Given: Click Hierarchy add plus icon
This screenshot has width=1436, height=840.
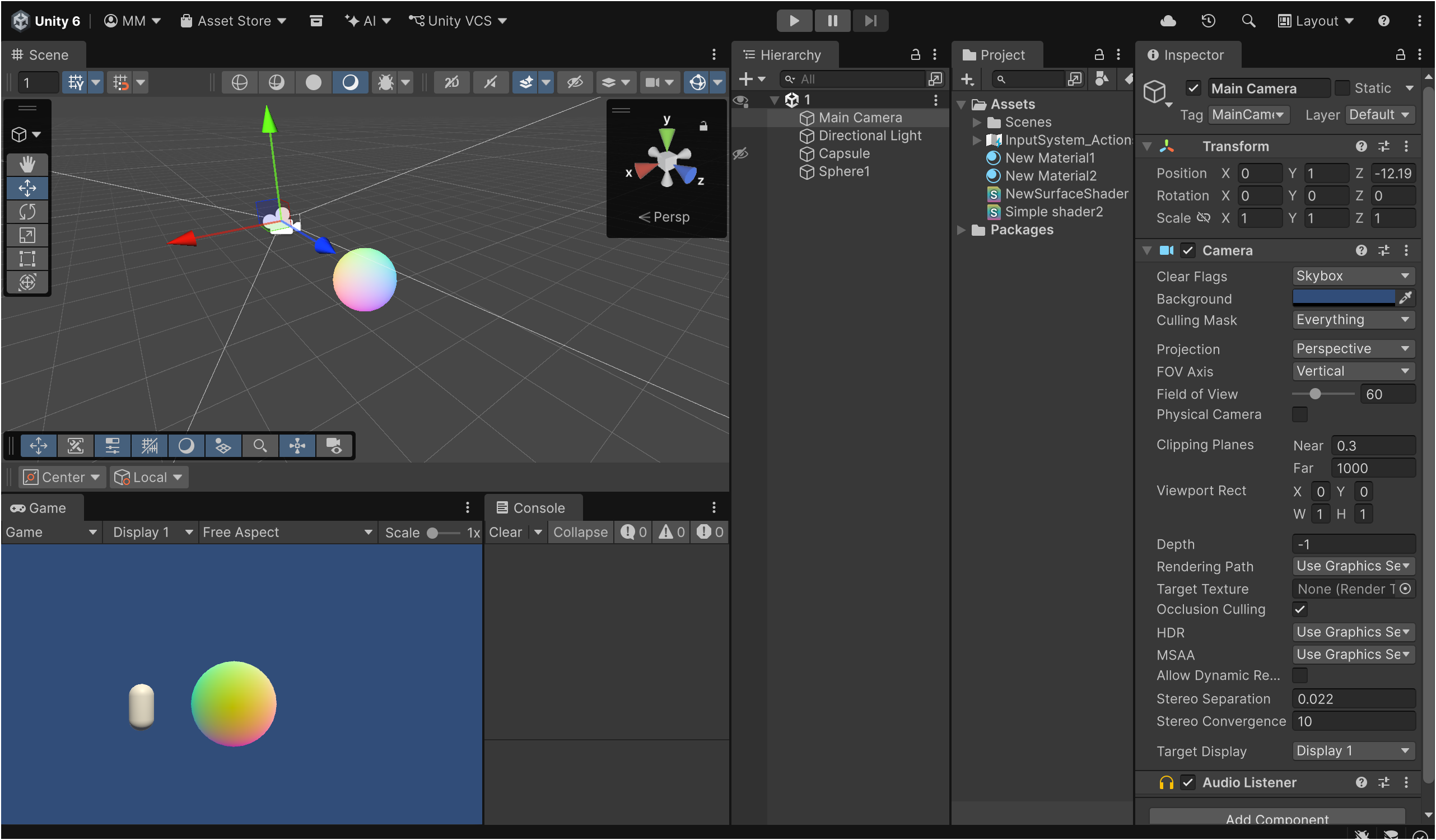Looking at the screenshot, I should [x=746, y=79].
